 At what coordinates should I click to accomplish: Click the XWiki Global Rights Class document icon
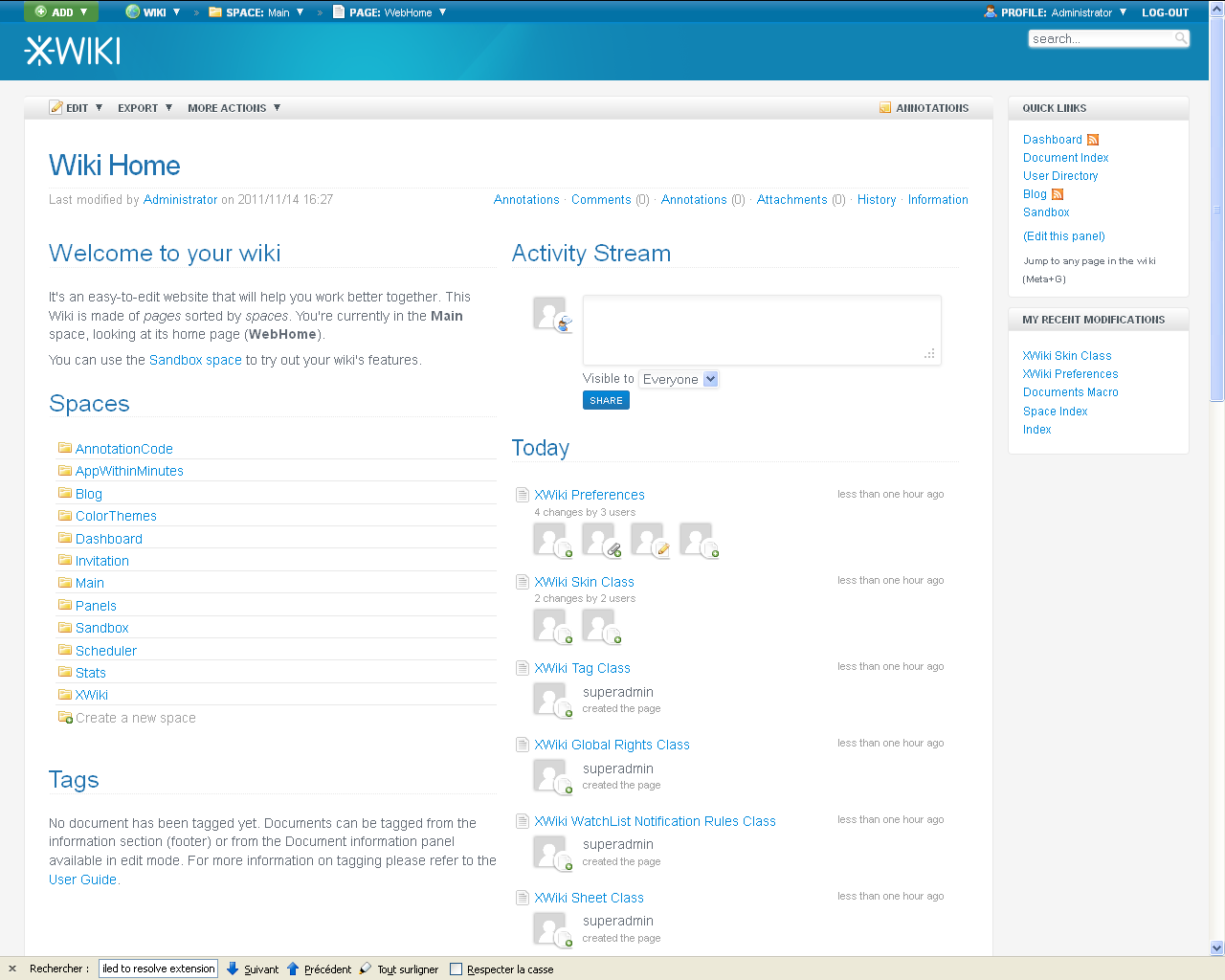[523, 745]
